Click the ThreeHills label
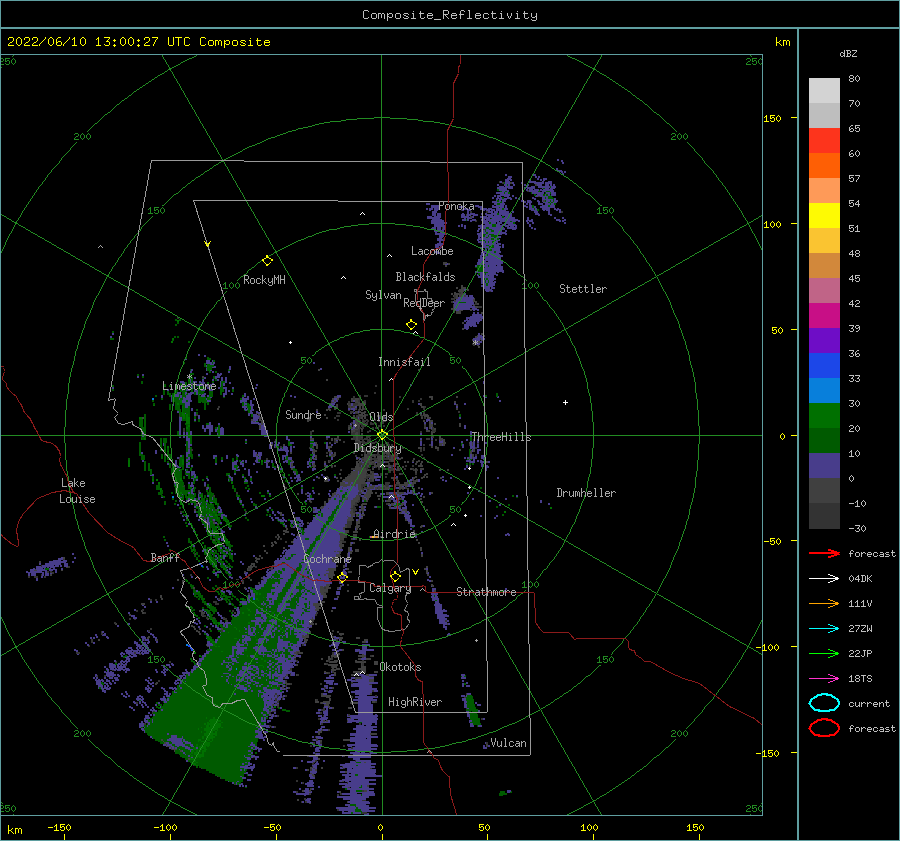This screenshot has height=841, width=900. click(501, 437)
